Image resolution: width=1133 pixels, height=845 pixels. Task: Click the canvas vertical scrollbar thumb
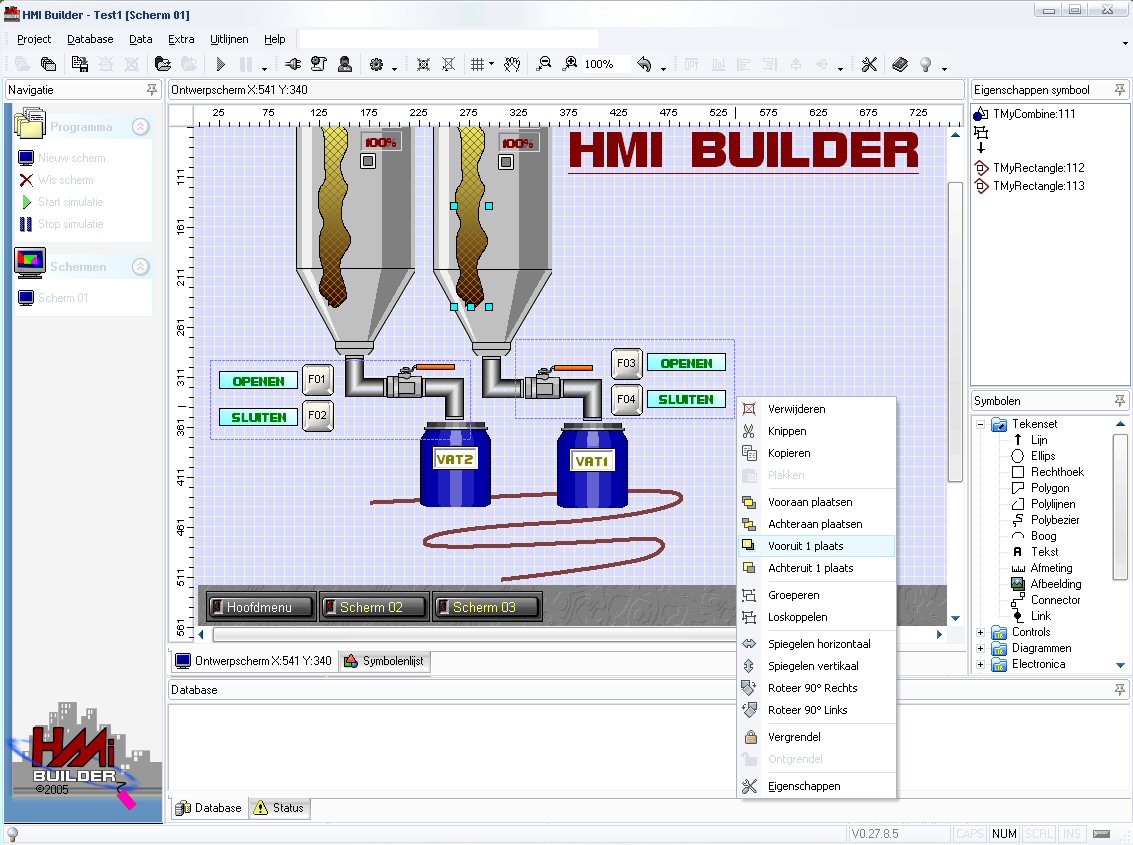(955, 331)
